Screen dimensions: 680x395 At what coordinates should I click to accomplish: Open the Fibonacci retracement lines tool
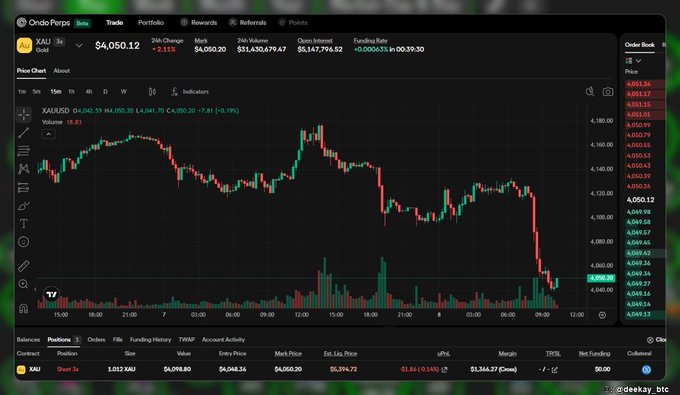(x=23, y=151)
